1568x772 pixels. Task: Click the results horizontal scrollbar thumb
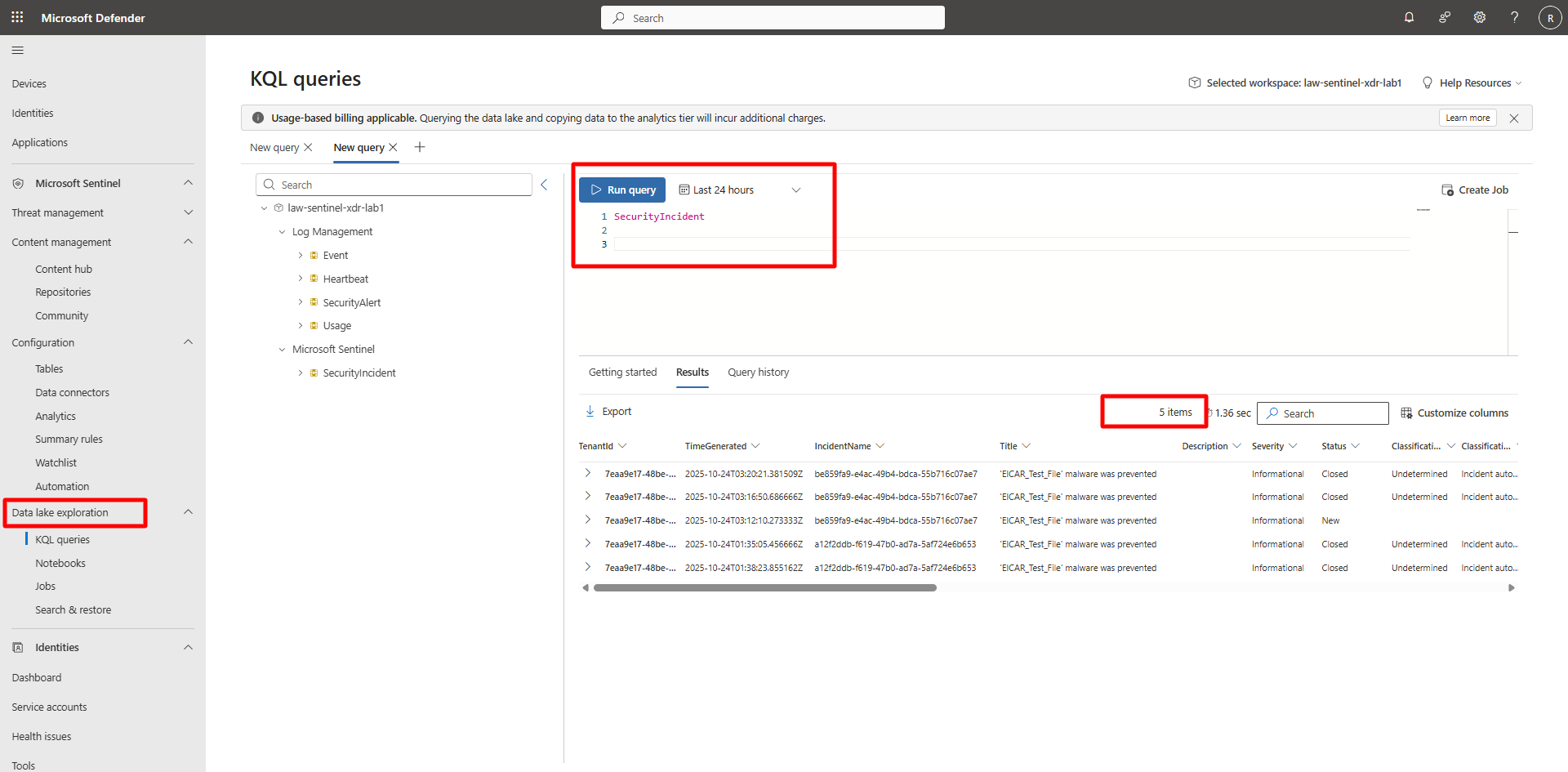[765, 587]
